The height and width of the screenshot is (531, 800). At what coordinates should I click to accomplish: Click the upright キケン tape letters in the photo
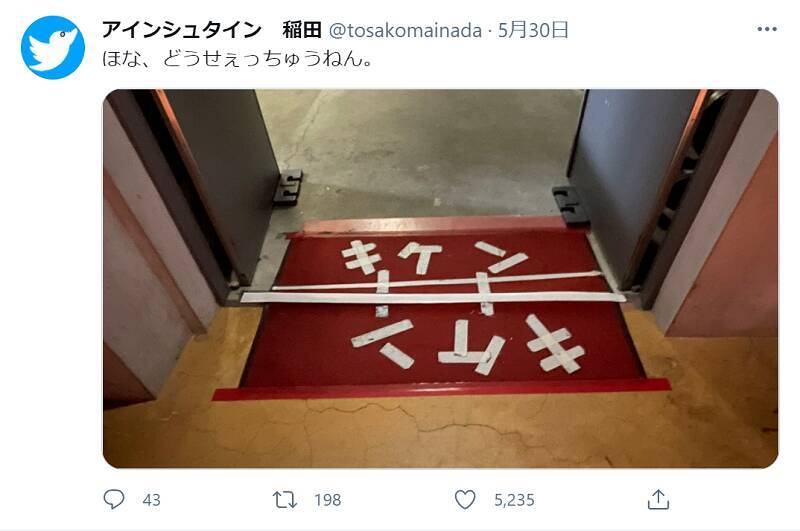pos(433,257)
